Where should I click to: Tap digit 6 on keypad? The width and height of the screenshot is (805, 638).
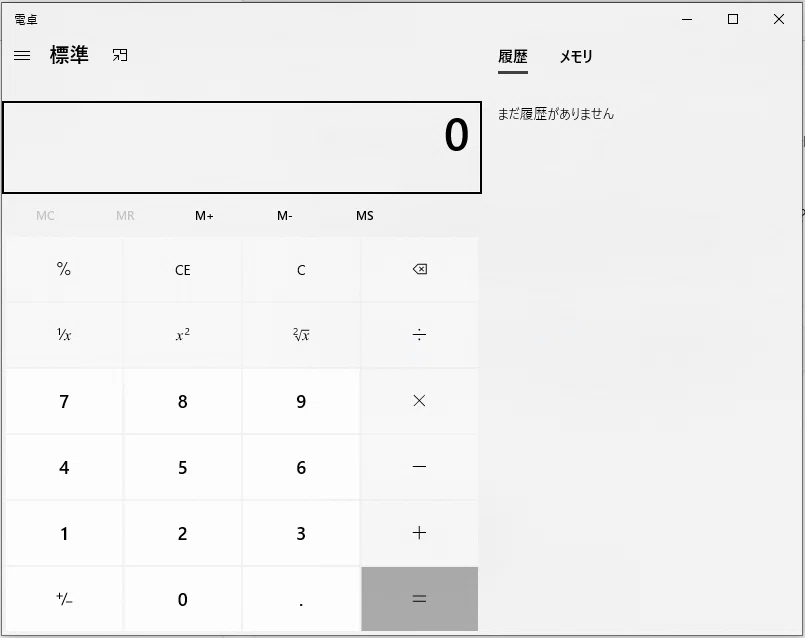tap(301, 467)
